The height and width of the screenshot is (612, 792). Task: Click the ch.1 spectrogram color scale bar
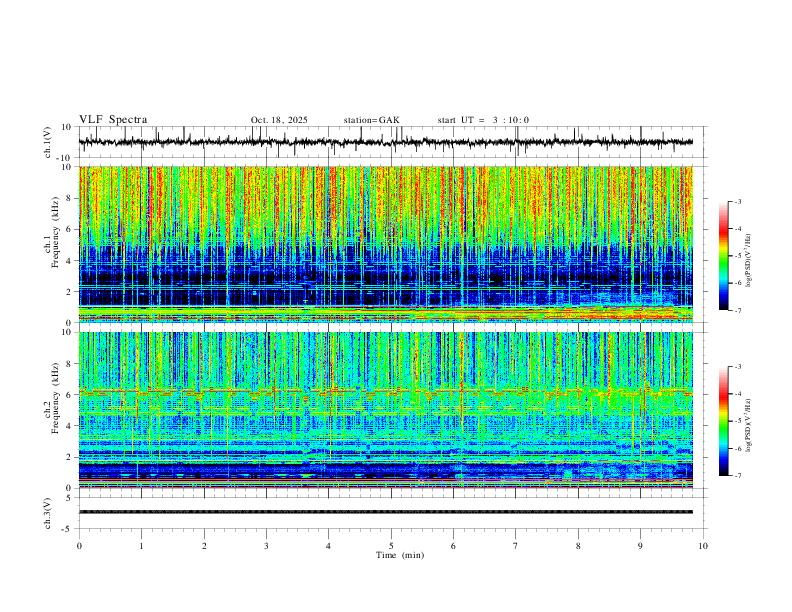tap(723, 256)
